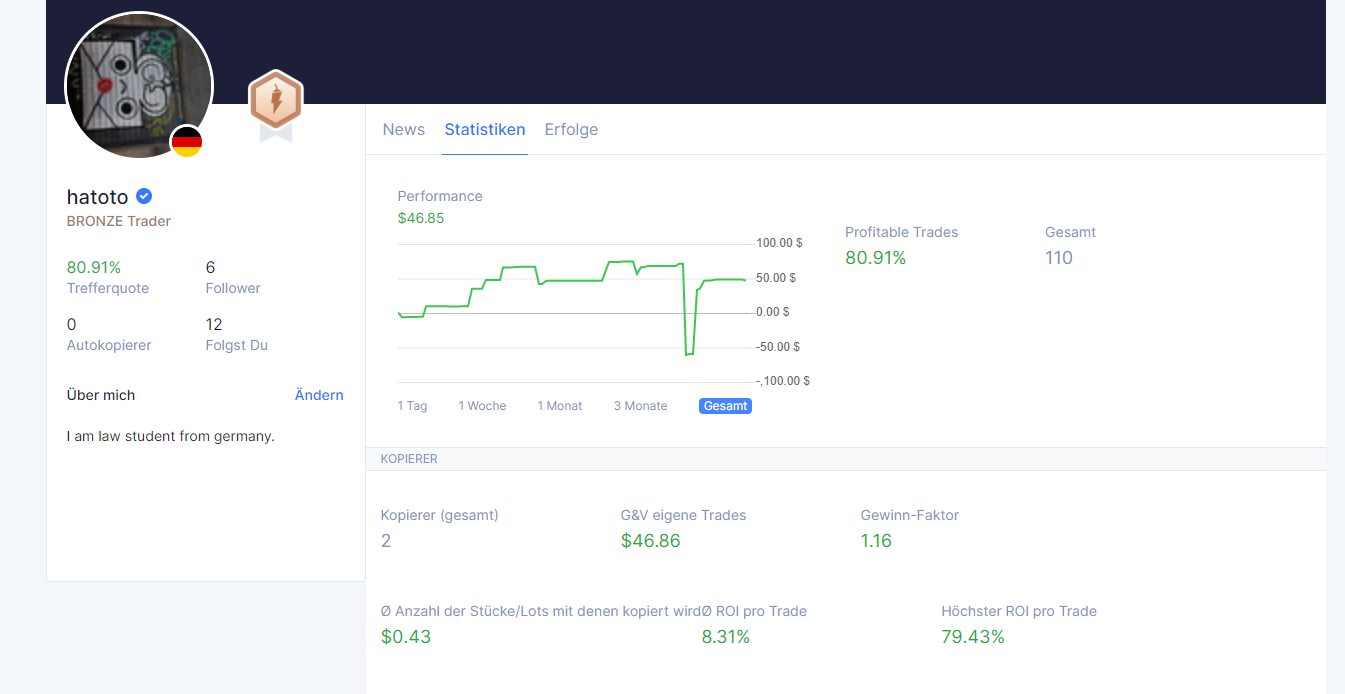Click the Ändern link next to Über mich
1345x694 pixels.
[319, 395]
